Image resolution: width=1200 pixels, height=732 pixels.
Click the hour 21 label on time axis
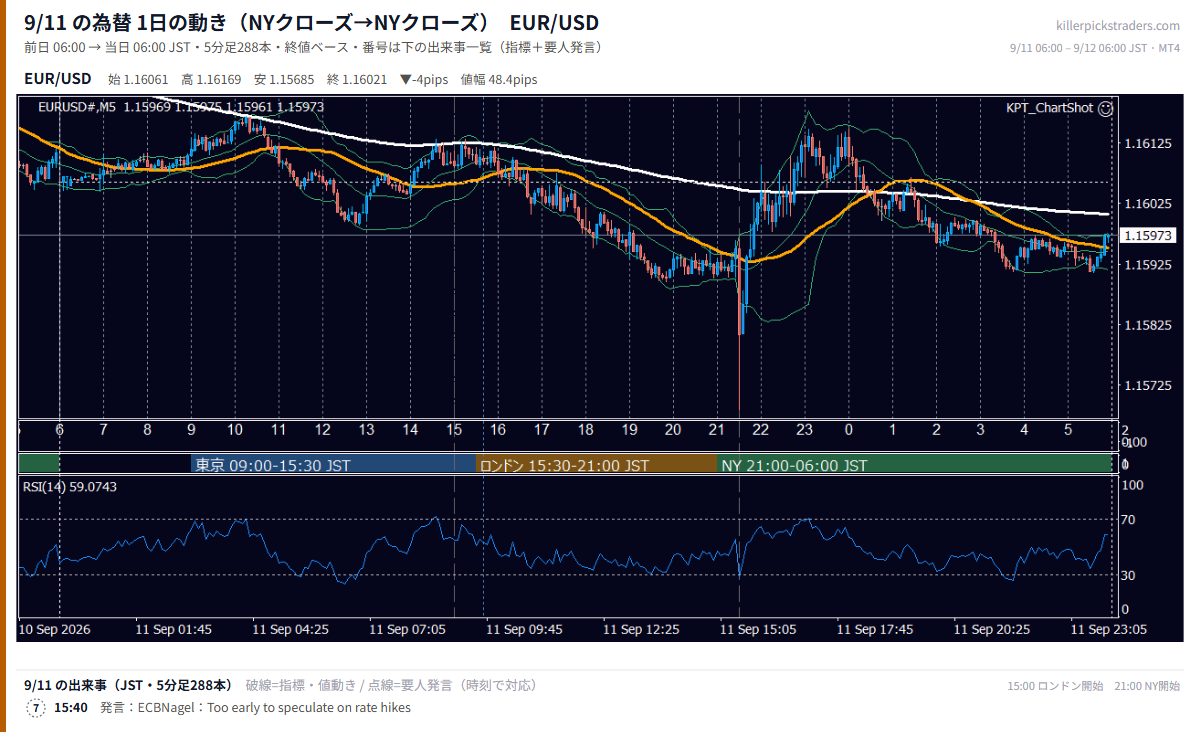(717, 430)
